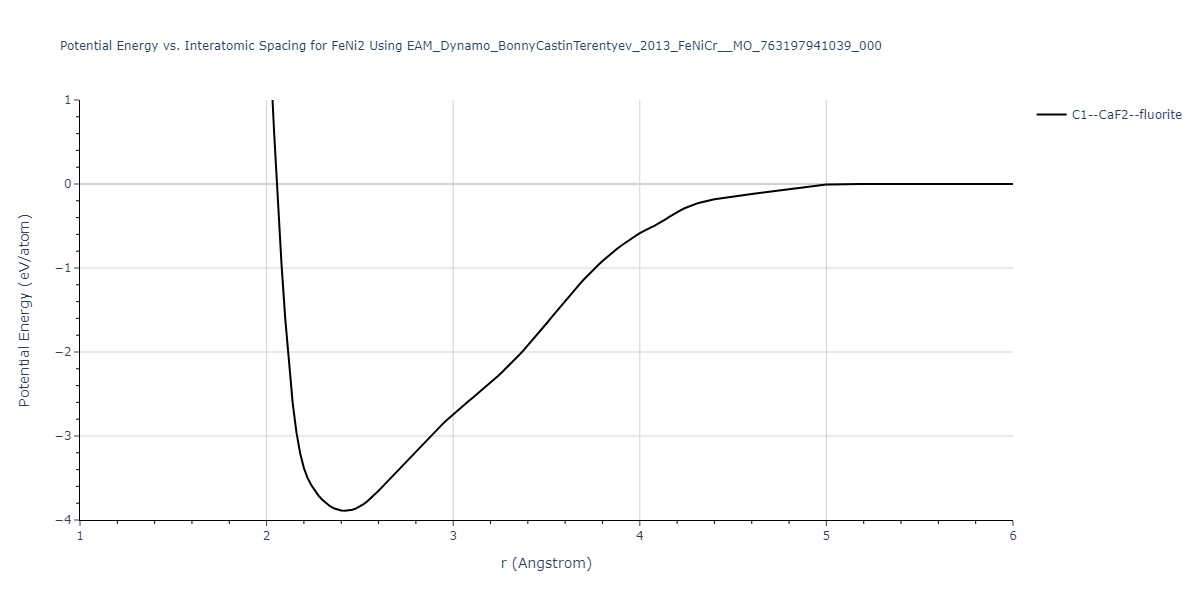
Task: Click the x-axis tick label 5
Action: (826, 536)
